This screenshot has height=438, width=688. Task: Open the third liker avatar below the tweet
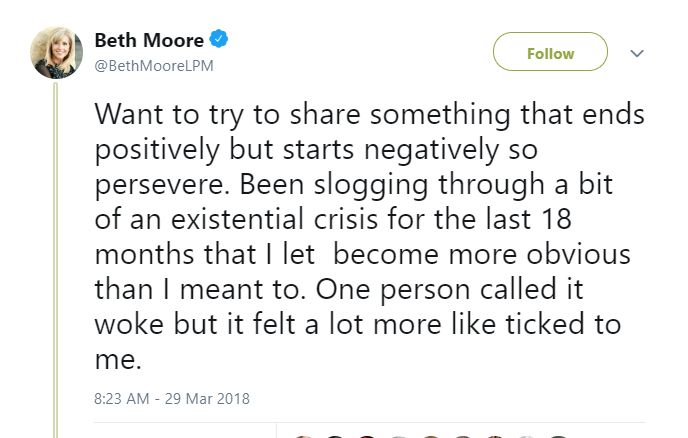(x=367, y=435)
